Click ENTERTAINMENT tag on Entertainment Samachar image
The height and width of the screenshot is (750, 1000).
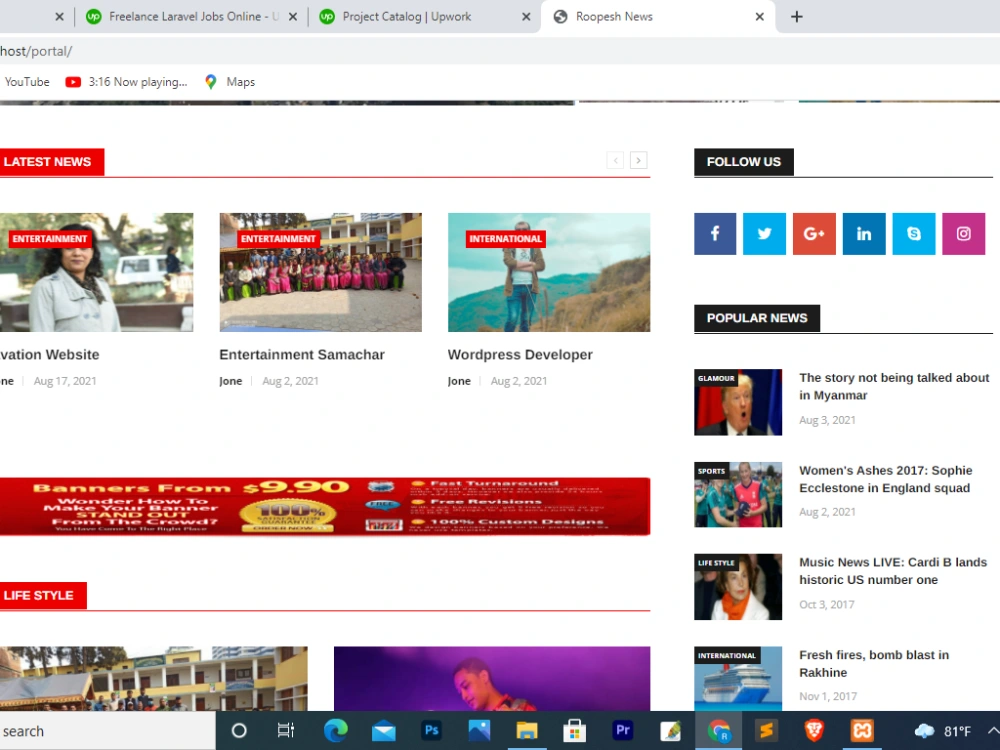point(278,239)
